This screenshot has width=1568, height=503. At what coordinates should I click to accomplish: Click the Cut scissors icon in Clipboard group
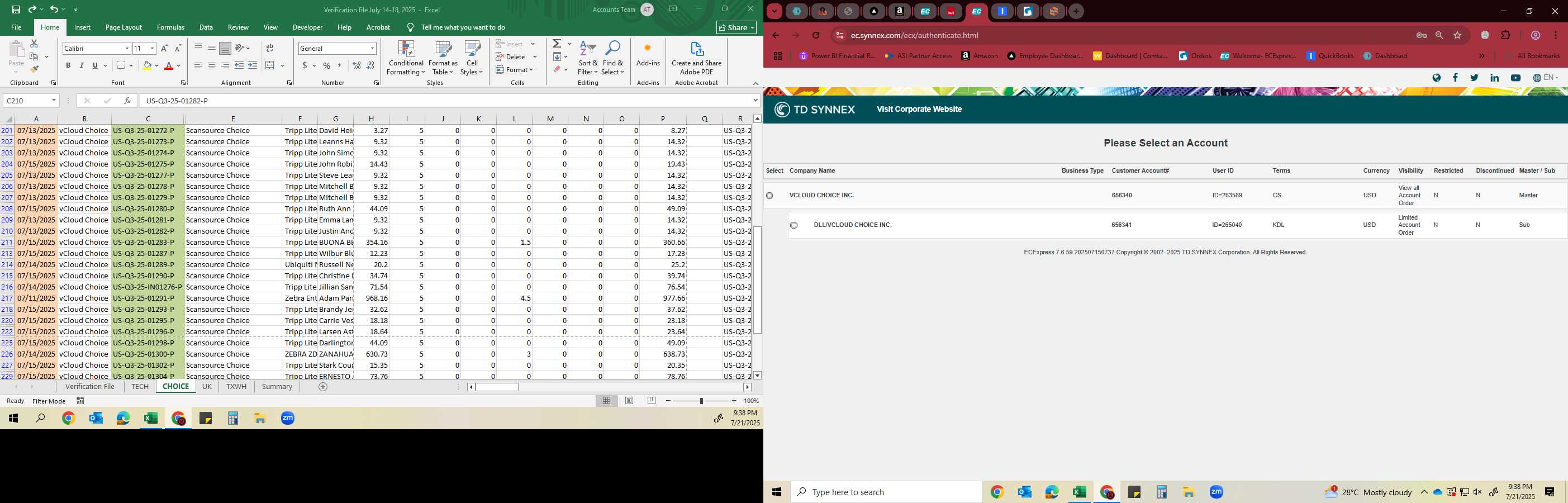click(34, 44)
